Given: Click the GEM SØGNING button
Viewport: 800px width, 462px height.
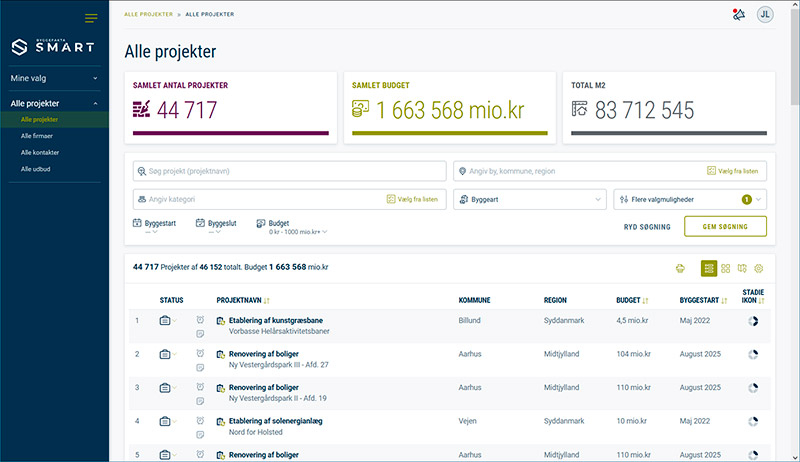Looking at the screenshot, I should (725, 227).
